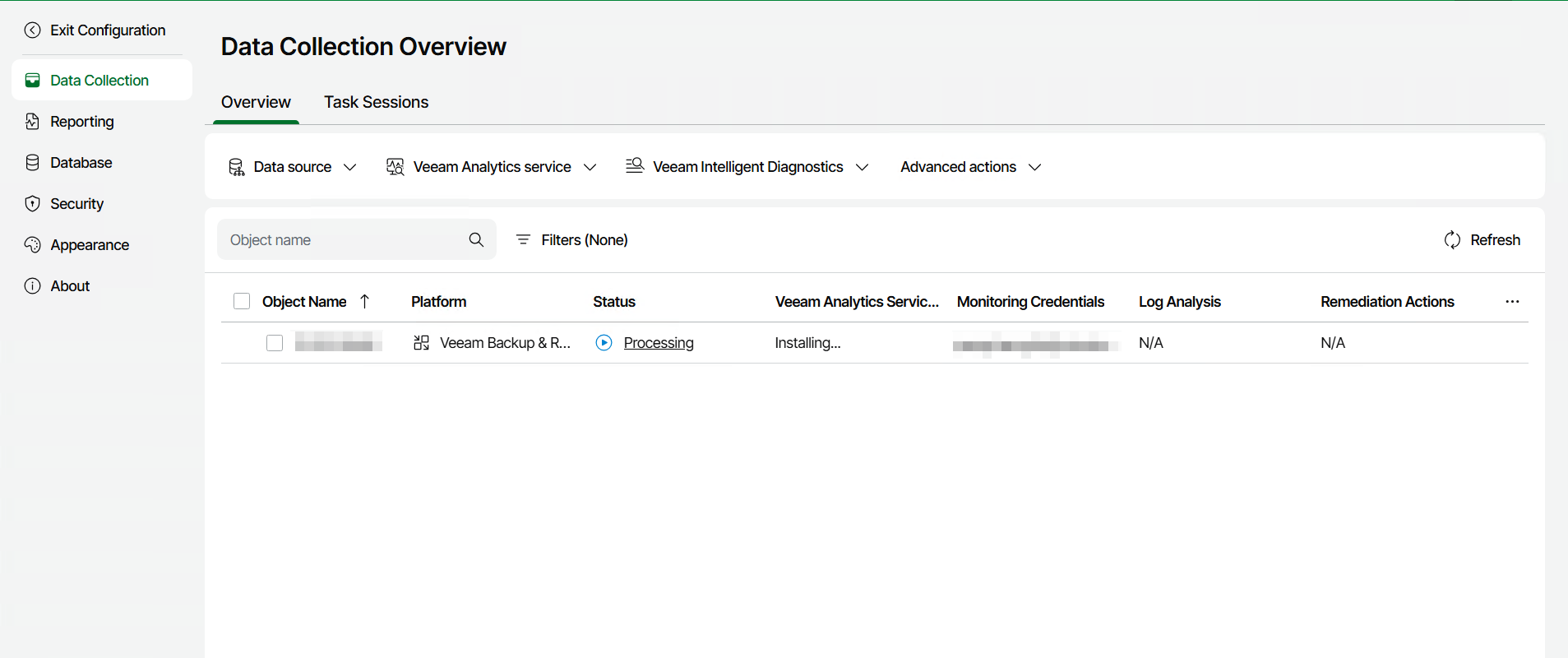This screenshot has height=658, width=1568.
Task: Click Exit Configuration link text
Action: [x=108, y=30]
